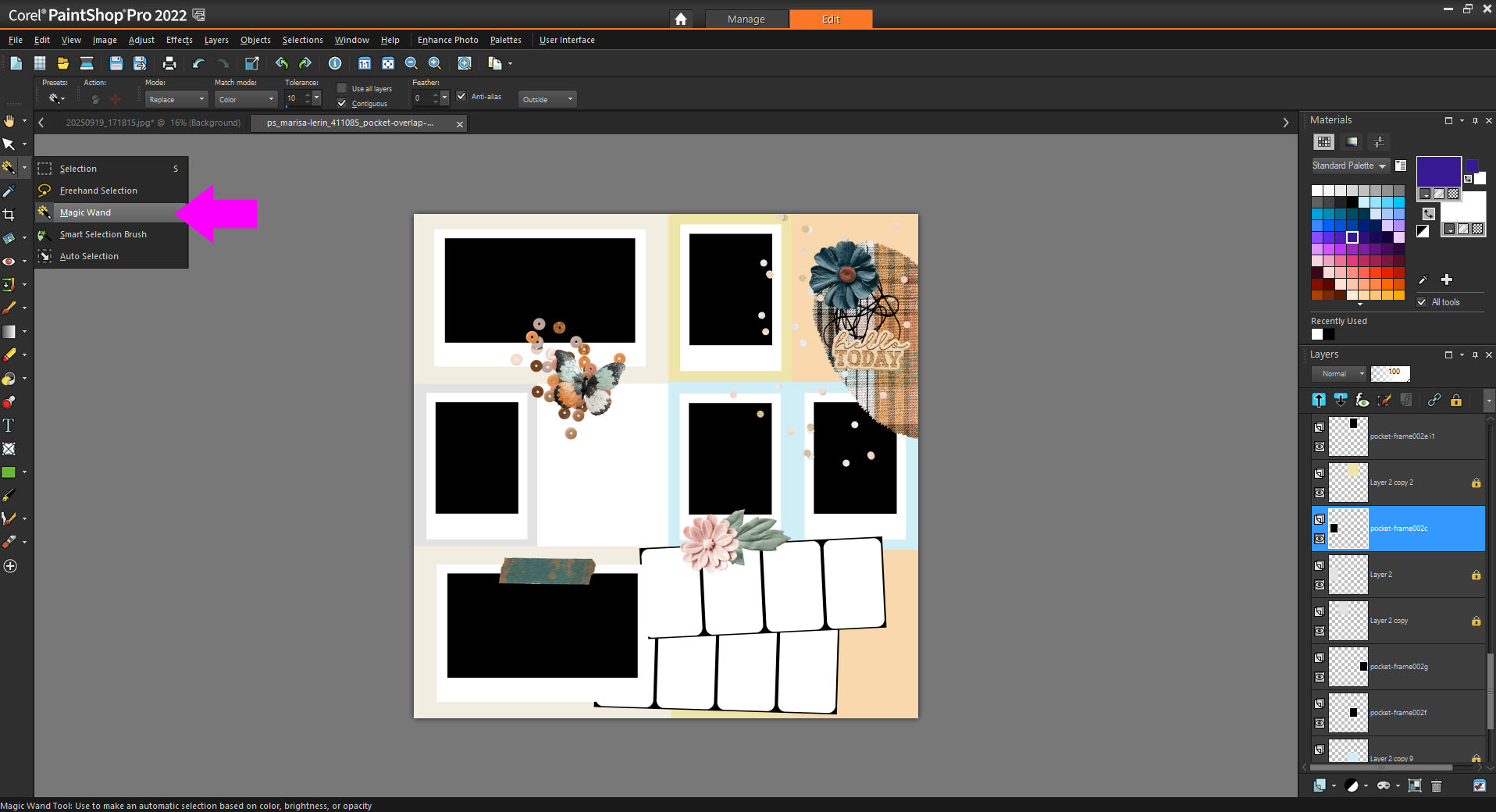Open the Effects menu
1496x812 pixels.
click(x=179, y=40)
